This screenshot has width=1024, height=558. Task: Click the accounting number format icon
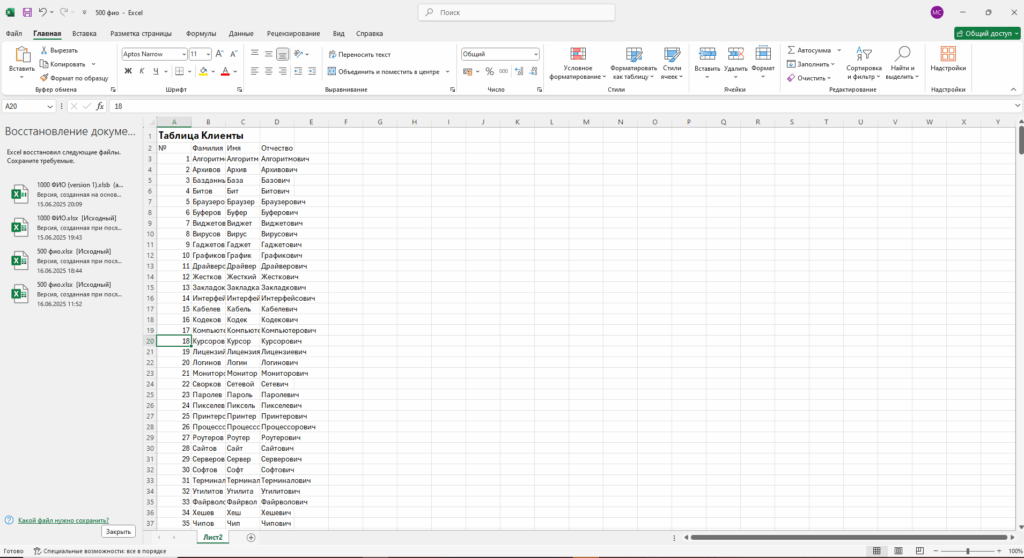tap(468, 71)
